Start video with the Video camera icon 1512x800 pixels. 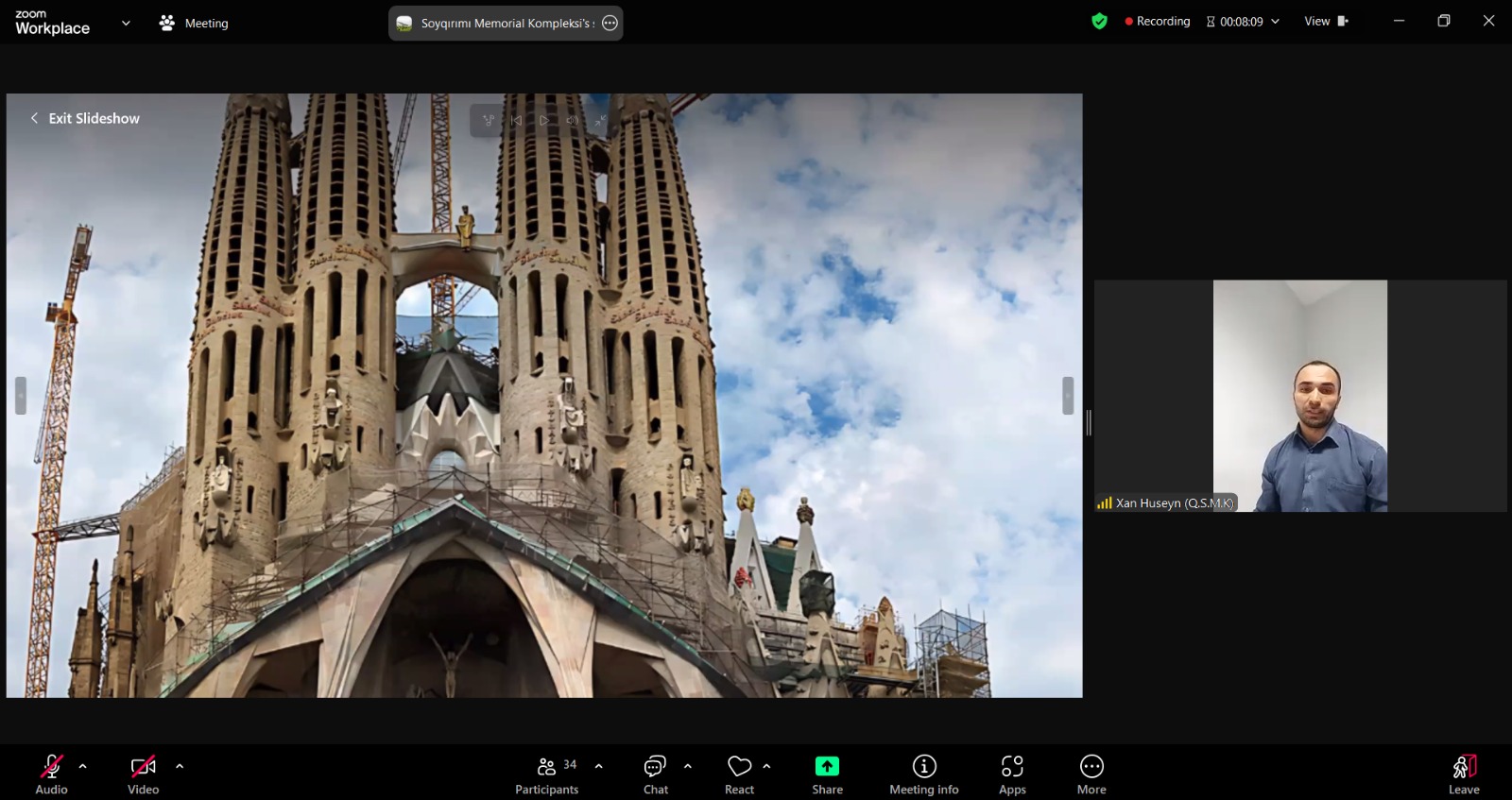click(143, 766)
